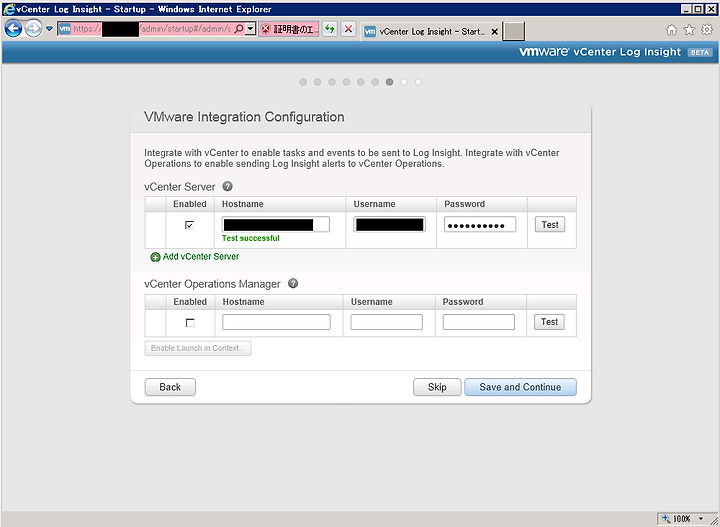Open the browser Home icon

point(671,30)
